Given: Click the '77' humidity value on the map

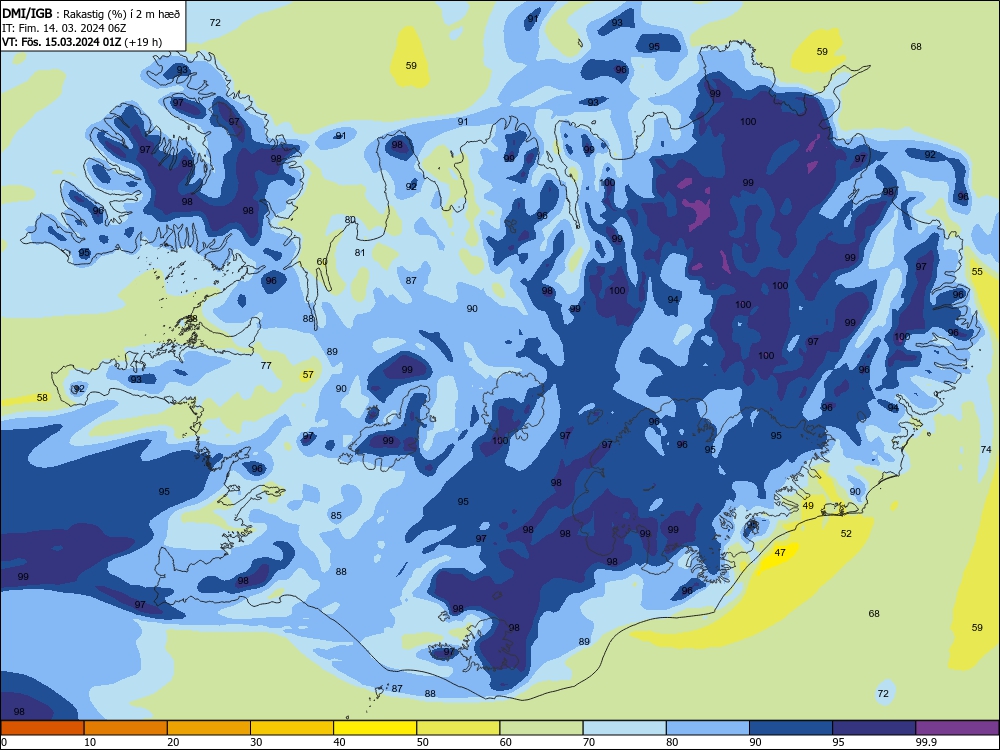Looking at the screenshot, I should coord(266,365).
